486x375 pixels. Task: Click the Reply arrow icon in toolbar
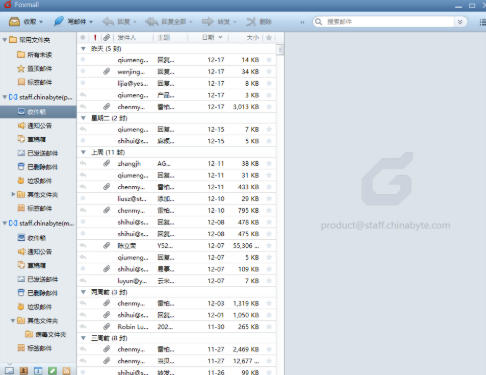pyautogui.click(x=108, y=22)
